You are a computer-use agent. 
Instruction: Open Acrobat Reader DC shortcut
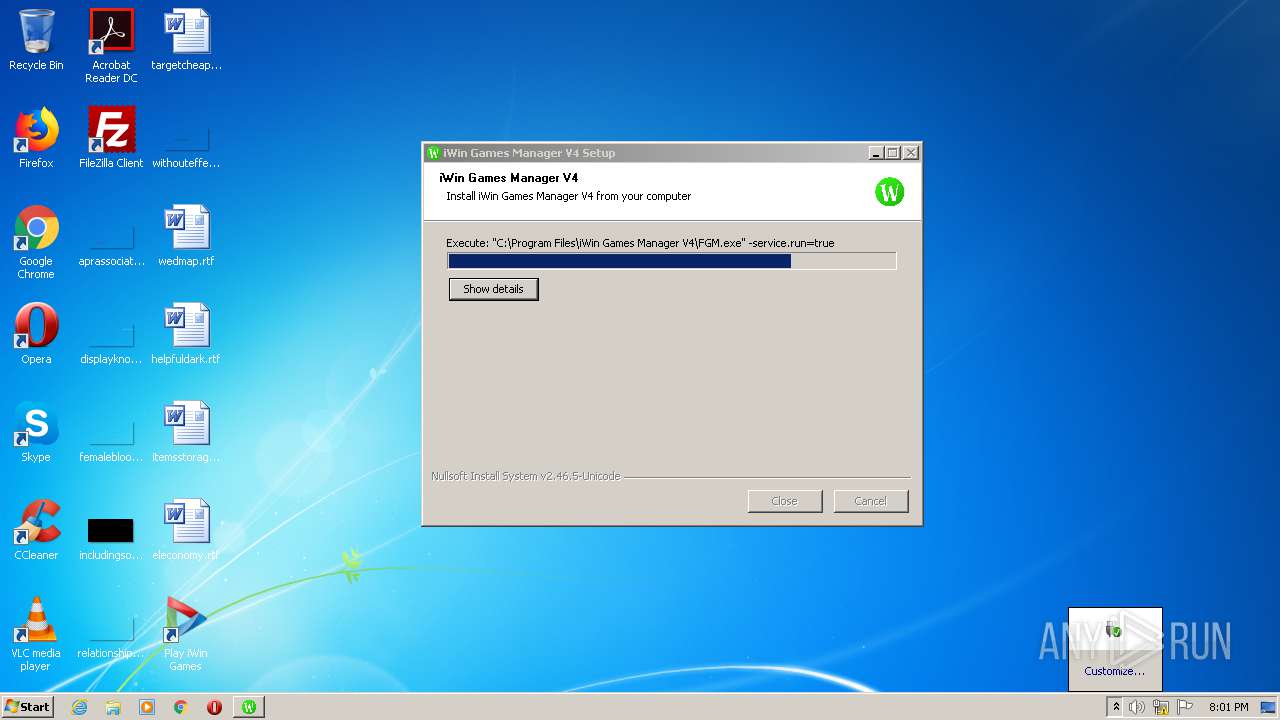click(111, 46)
